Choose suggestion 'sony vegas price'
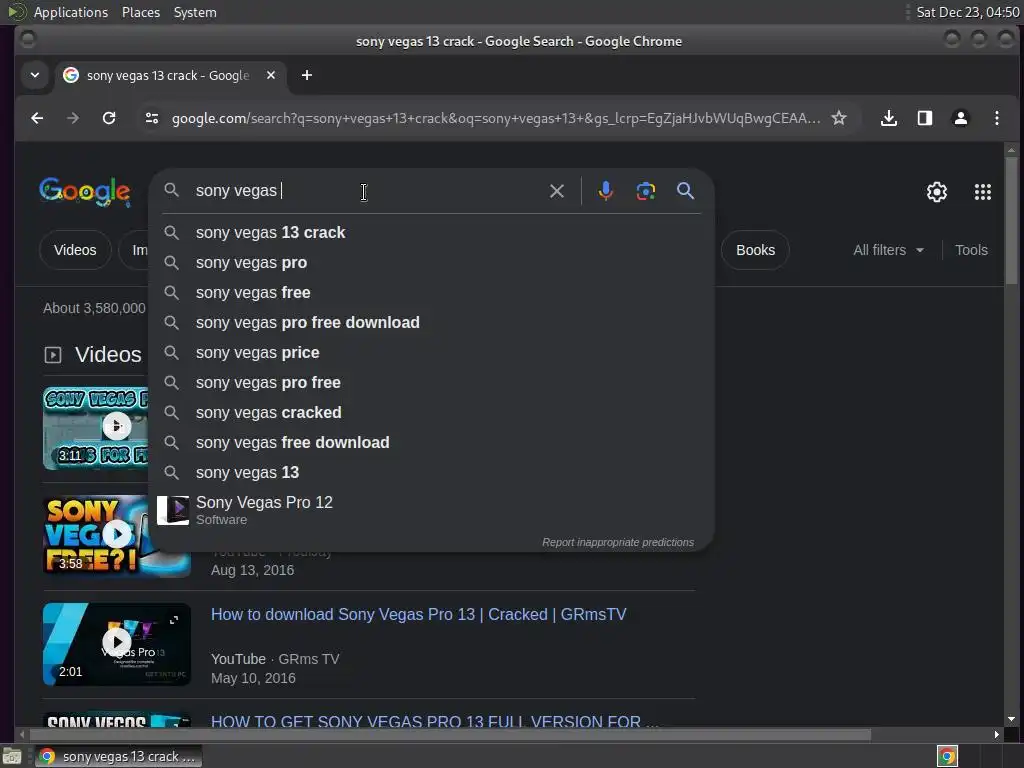The height and width of the screenshot is (768, 1024). click(x=431, y=353)
